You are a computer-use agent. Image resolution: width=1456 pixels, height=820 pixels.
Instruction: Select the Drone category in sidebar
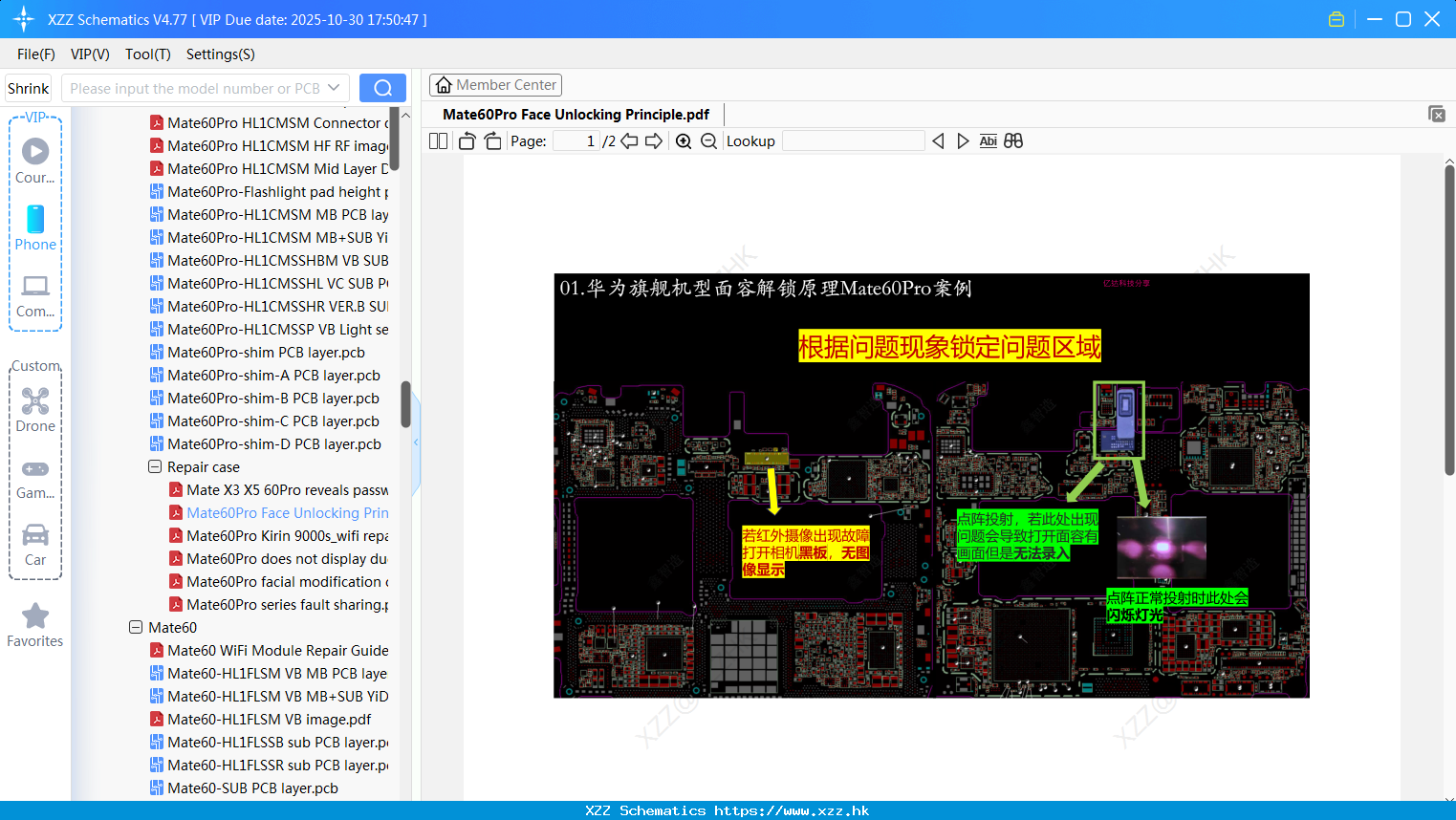[x=35, y=410]
